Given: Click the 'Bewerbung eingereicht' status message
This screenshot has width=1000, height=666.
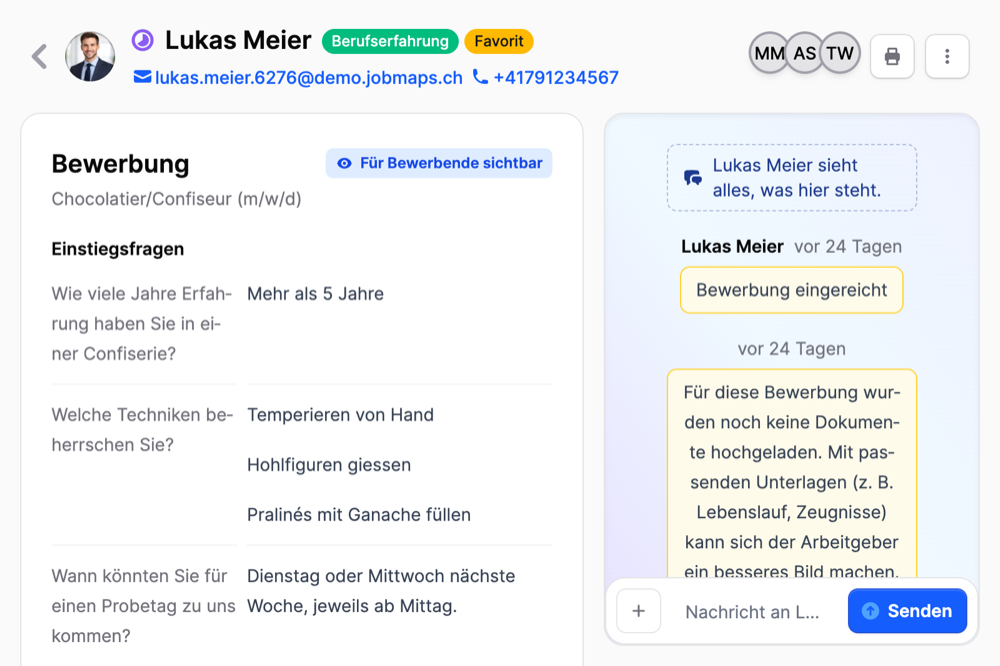Looking at the screenshot, I should (x=791, y=290).
